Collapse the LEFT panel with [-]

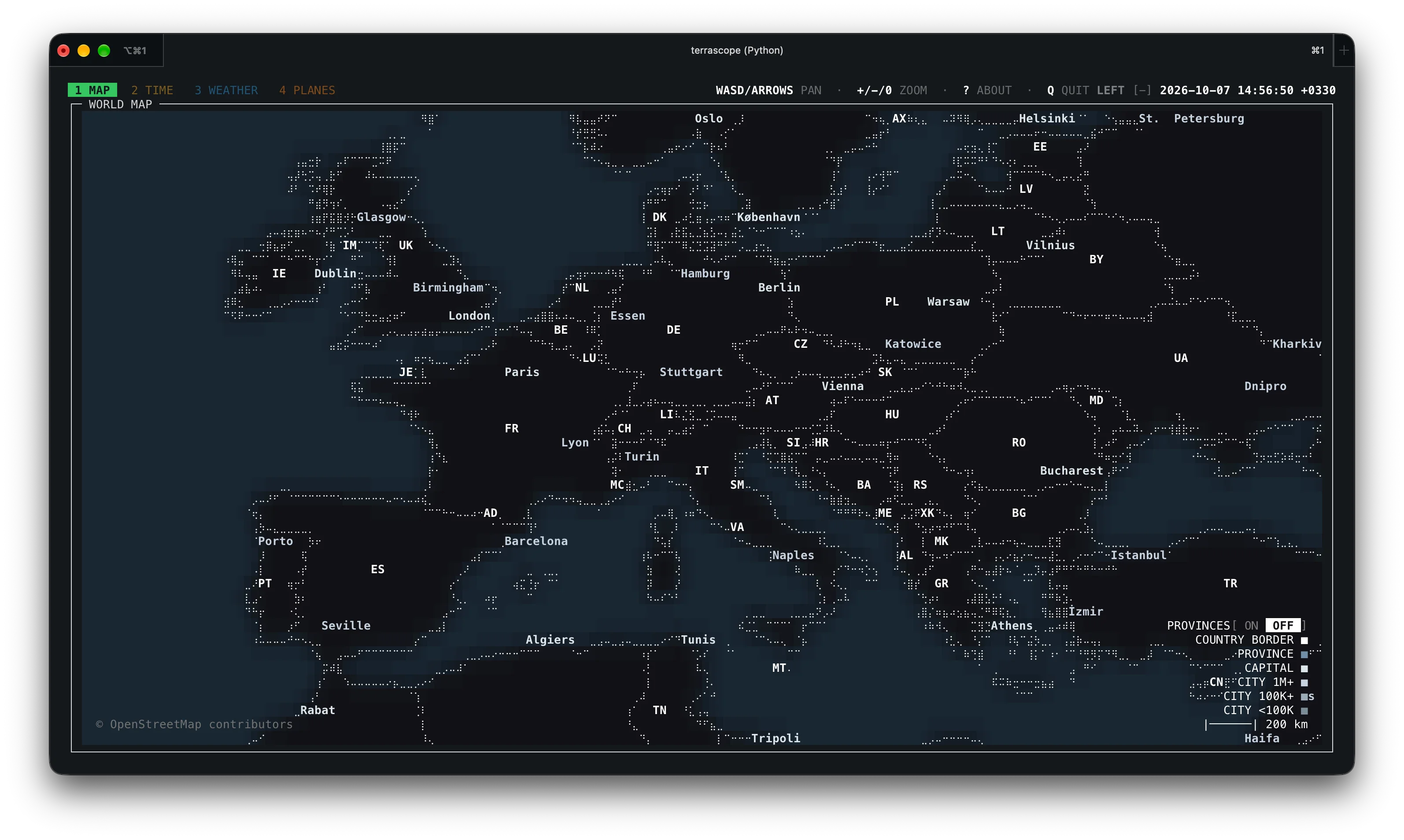click(x=1142, y=90)
